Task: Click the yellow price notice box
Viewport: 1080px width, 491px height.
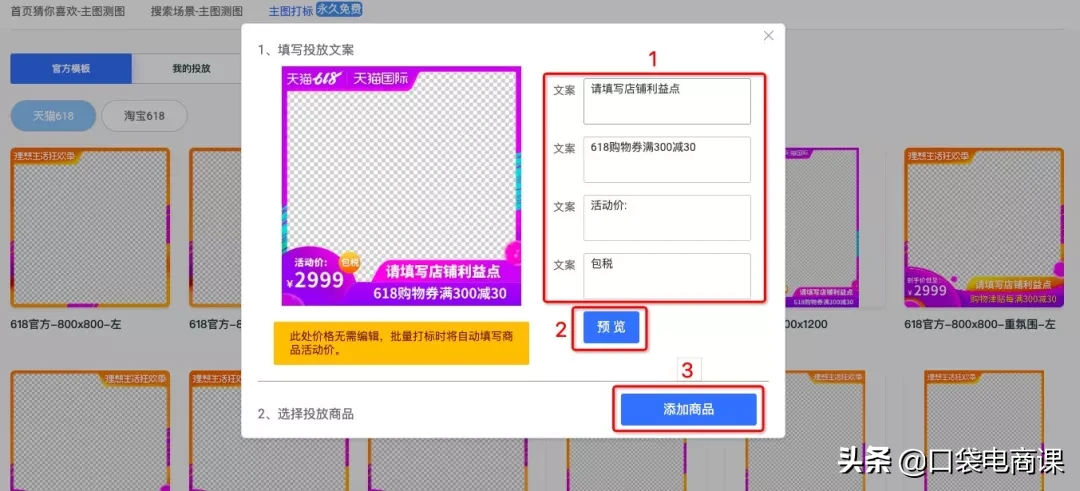Action: coord(401,343)
